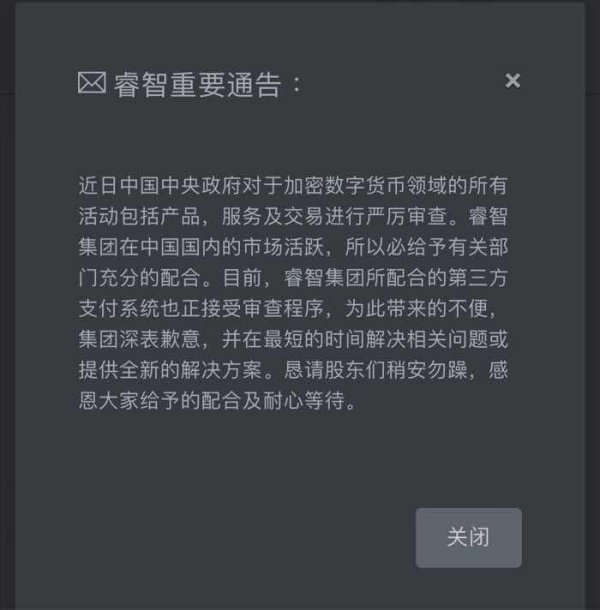Click the words 提供全新的解决方案
Image resolution: width=600 pixels, height=610 pixels.
(x=170, y=370)
